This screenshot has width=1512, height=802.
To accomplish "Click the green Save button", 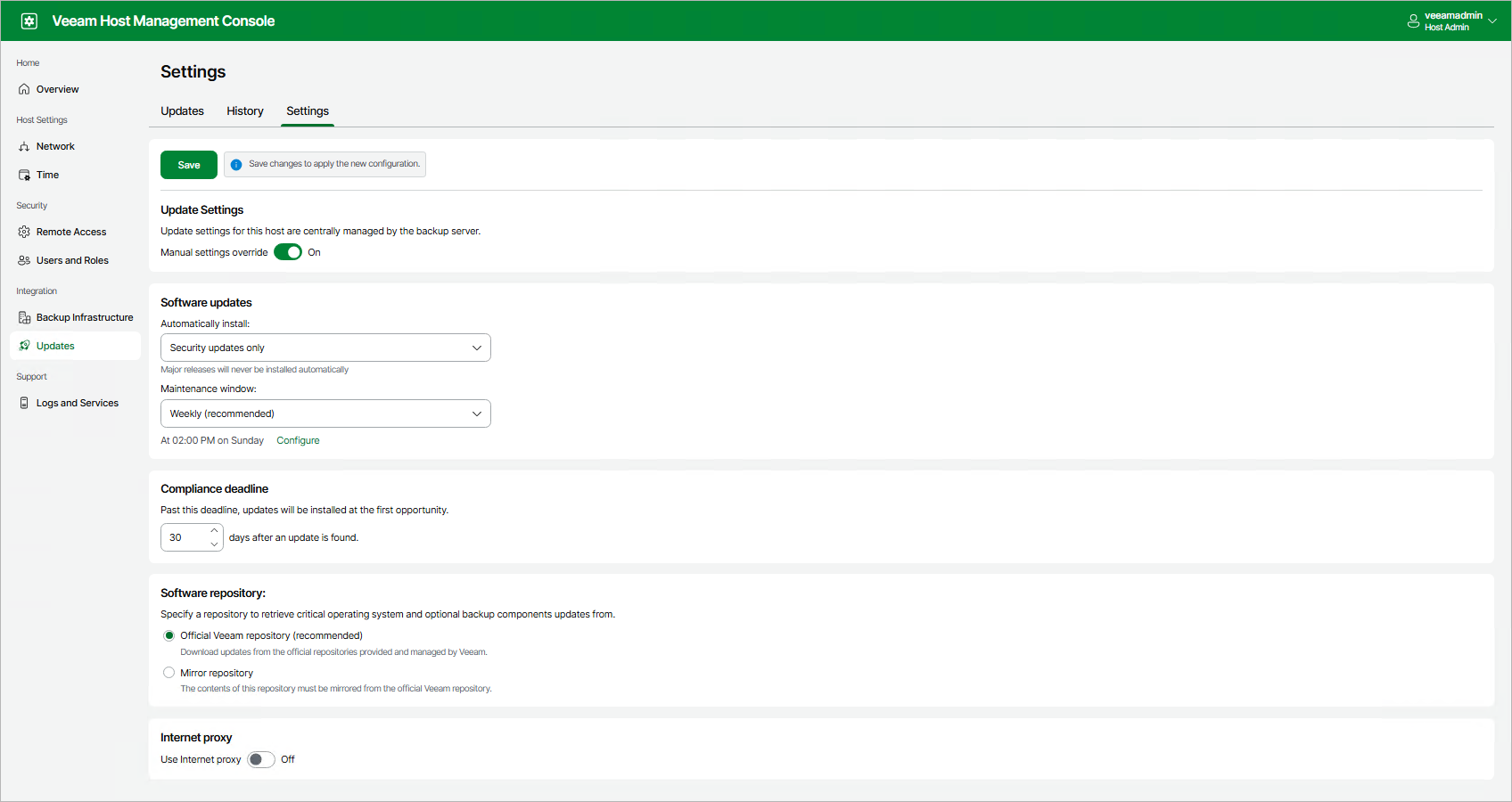I will pyautogui.click(x=189, y=165).
